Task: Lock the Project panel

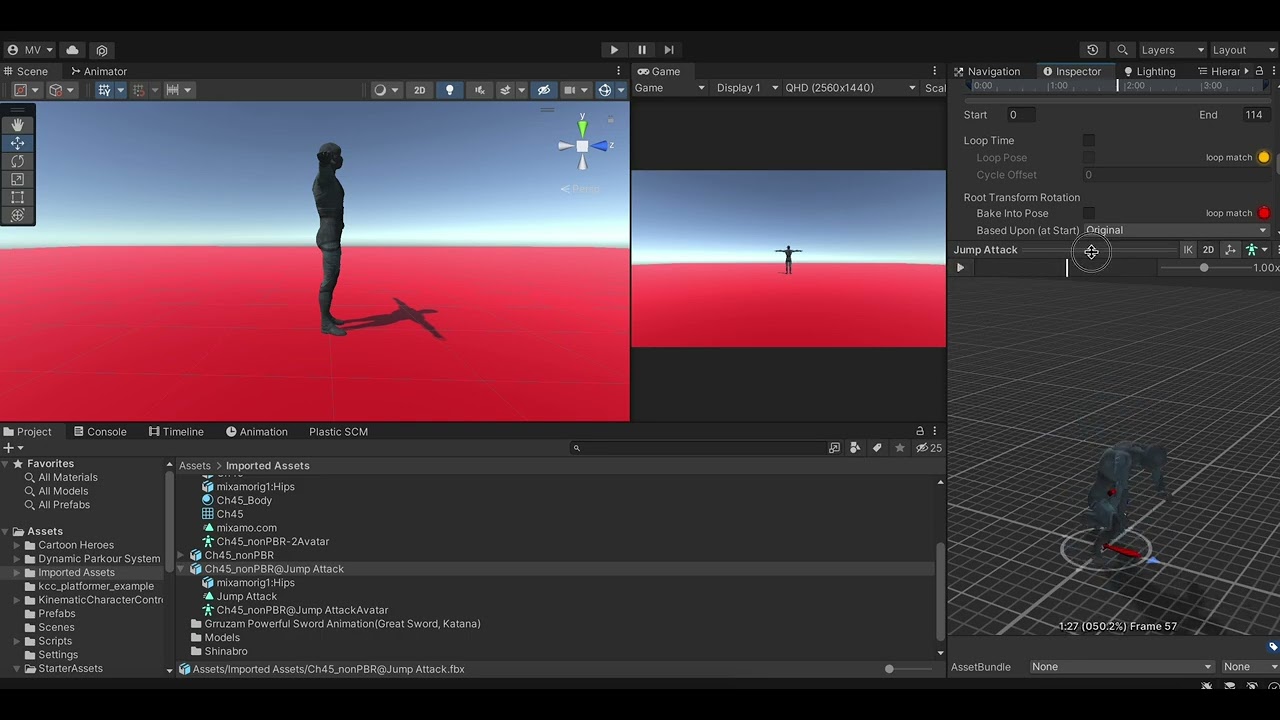Action: tap(920, 432)
